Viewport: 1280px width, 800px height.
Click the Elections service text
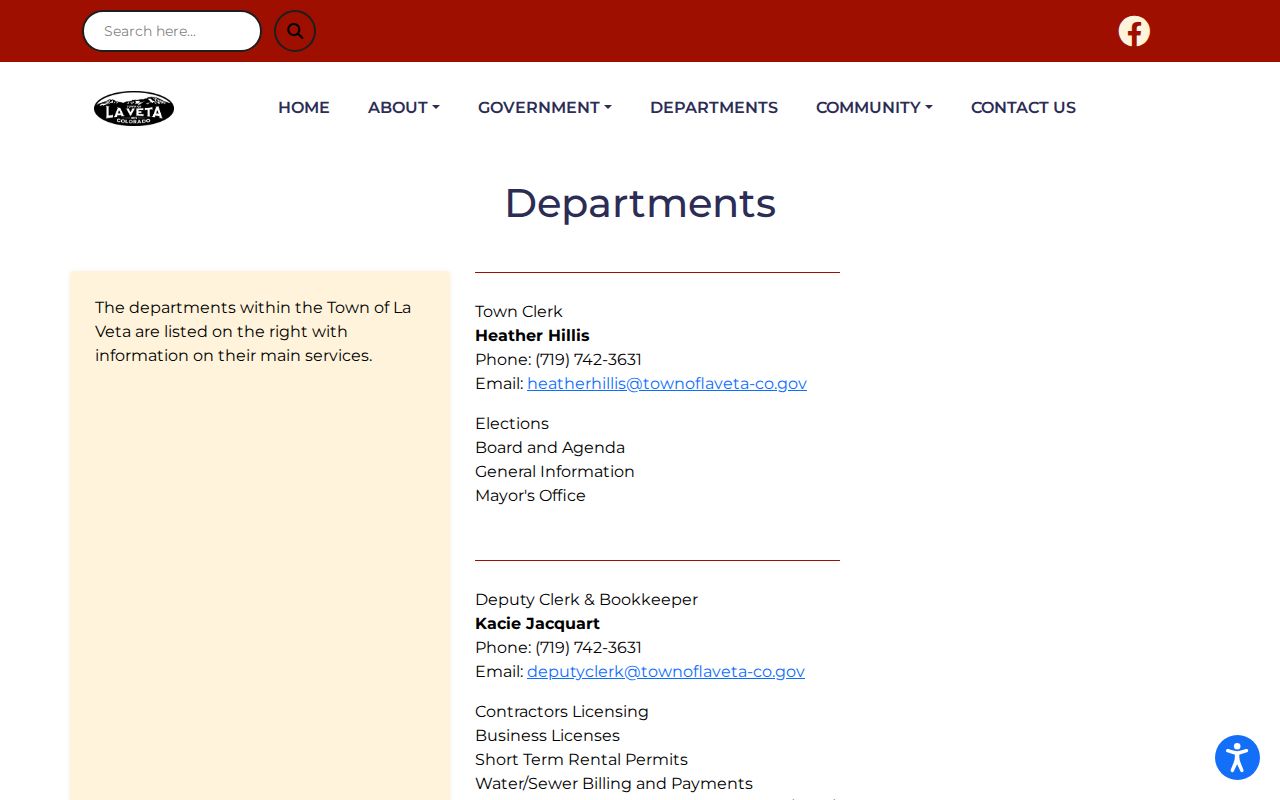pos(512,423)
